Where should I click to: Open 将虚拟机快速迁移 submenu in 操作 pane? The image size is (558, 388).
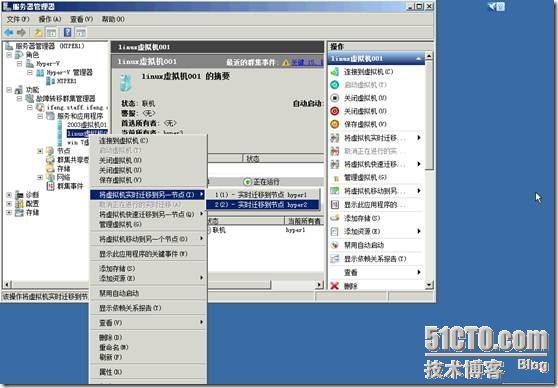tap(419, 164)
